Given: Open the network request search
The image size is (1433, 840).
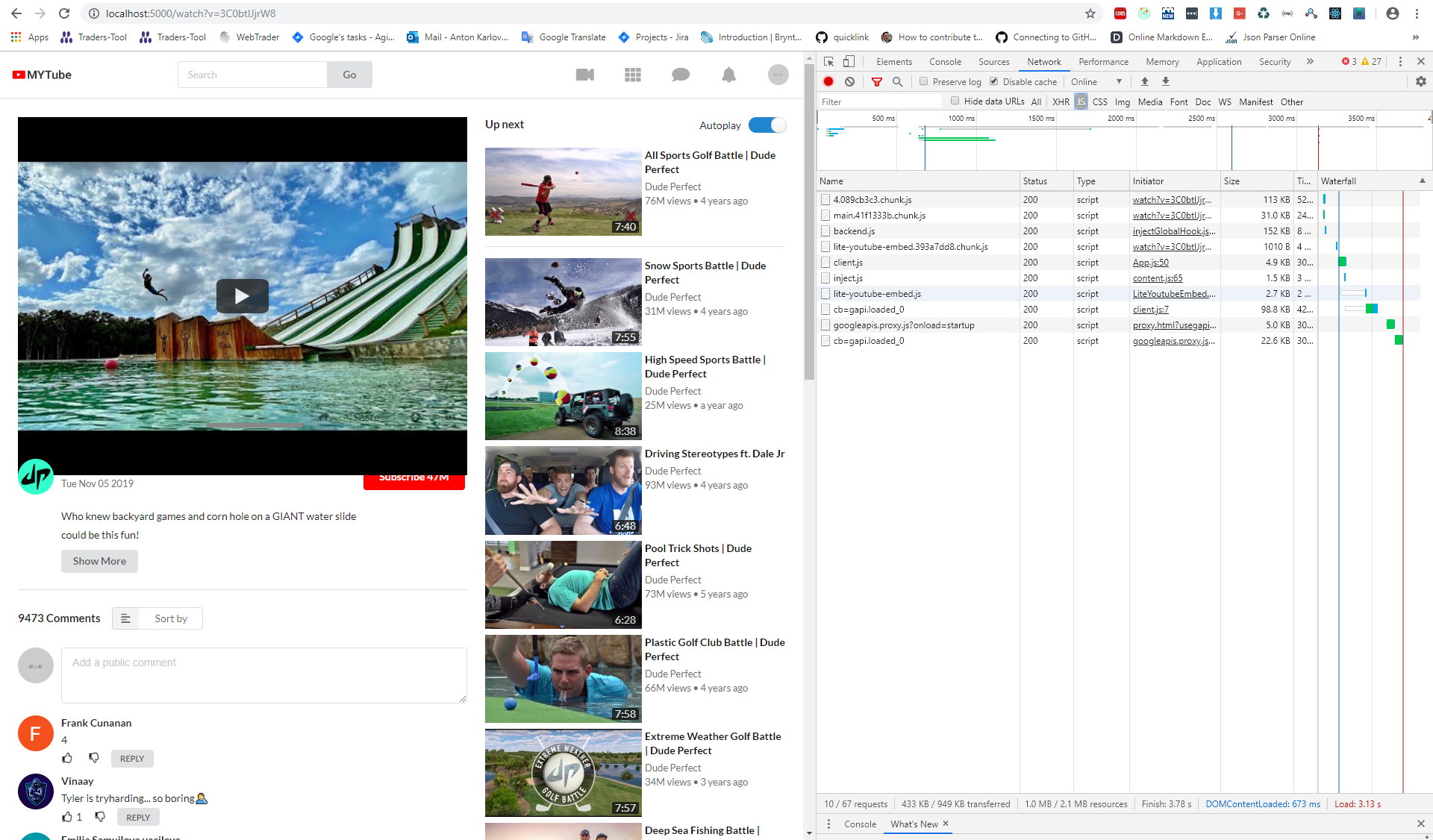Looking at the screenshot, I should point(899,81).
